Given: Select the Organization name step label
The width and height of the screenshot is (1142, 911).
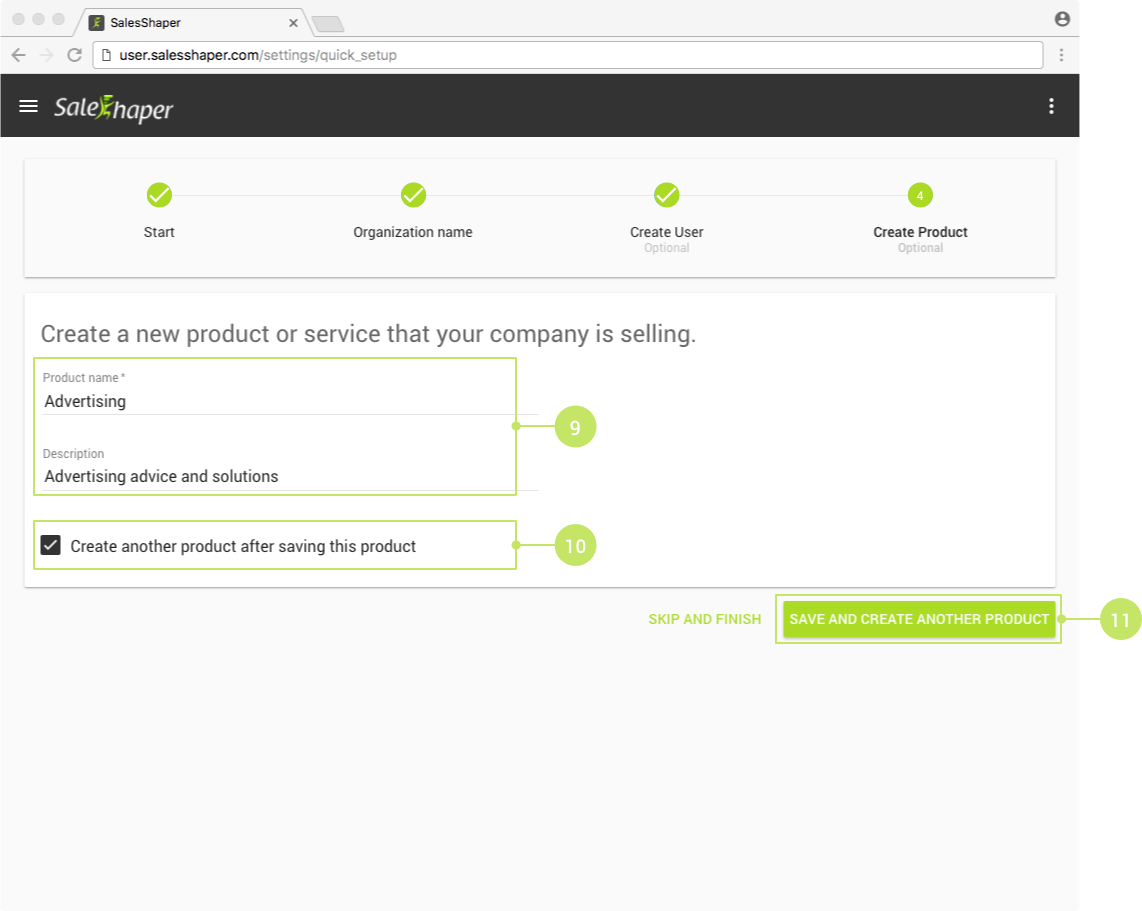Looking at the screenshot, I should point(413,232).
